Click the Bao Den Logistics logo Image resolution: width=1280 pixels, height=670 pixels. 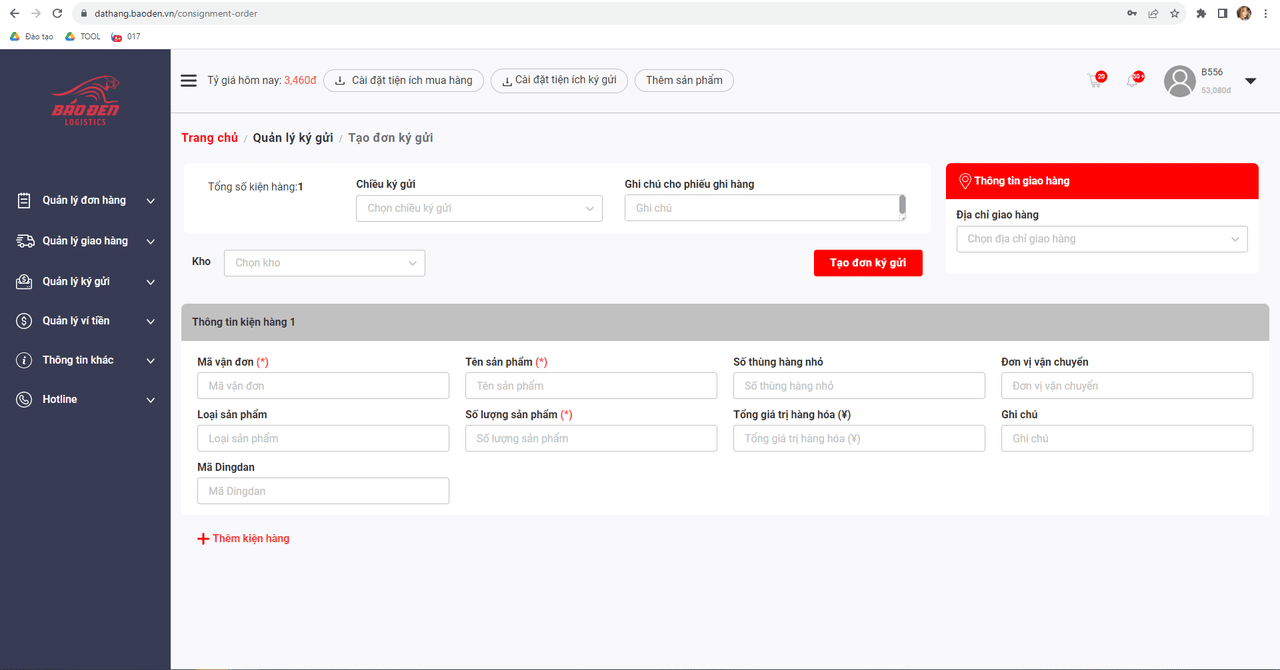pos(85,101)
